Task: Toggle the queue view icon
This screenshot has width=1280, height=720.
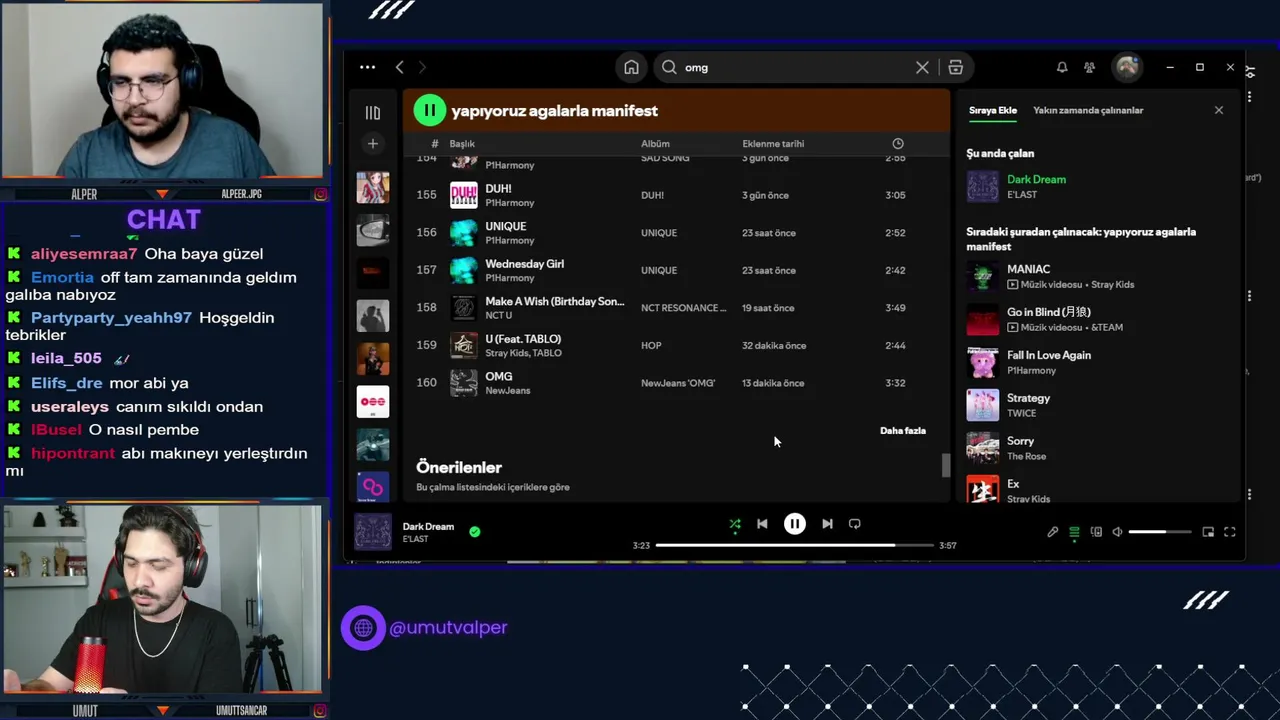Action: click(x=1074, y=532)
